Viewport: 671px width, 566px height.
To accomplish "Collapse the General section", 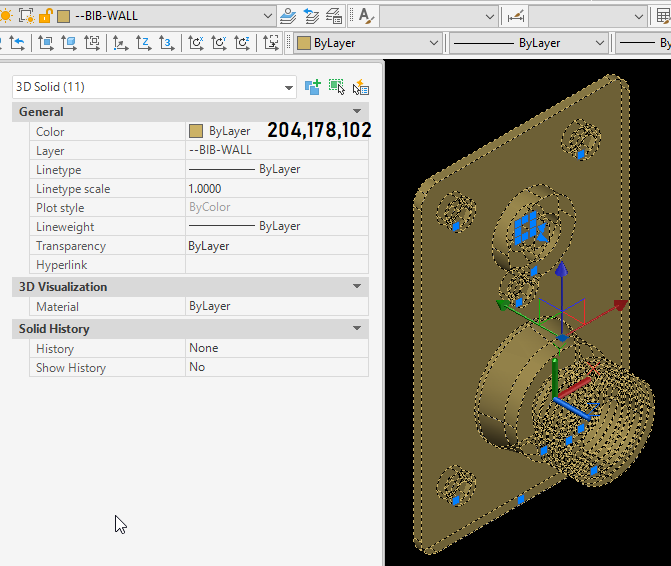I will tap(356, 112).
